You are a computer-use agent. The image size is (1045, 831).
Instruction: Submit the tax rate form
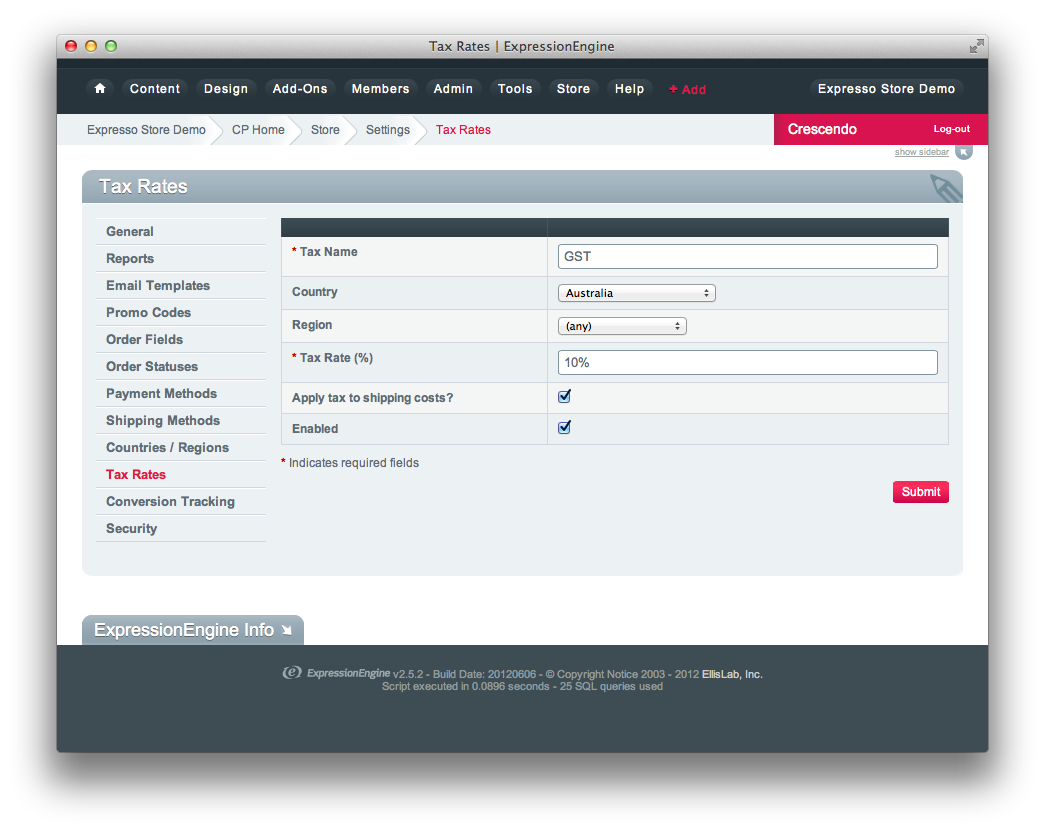pos(920,492)
